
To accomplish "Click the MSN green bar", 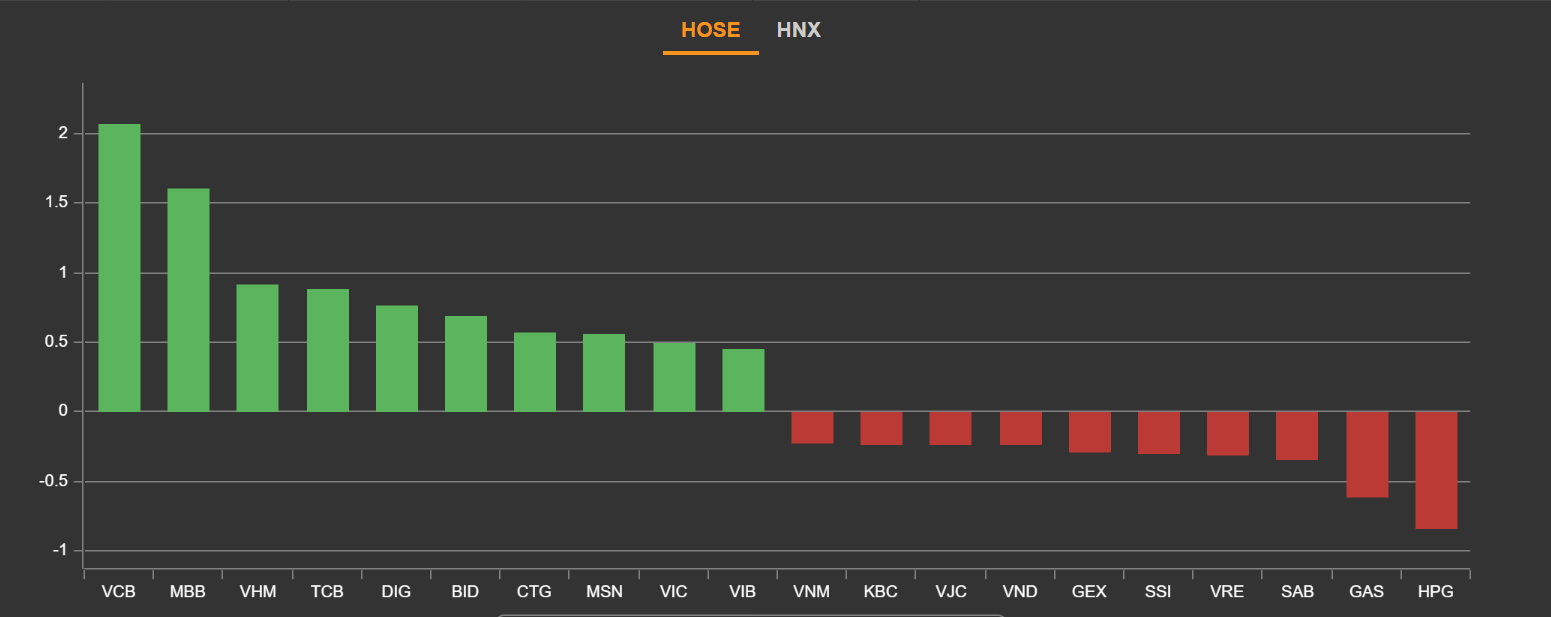I will (x=604, y=373).
